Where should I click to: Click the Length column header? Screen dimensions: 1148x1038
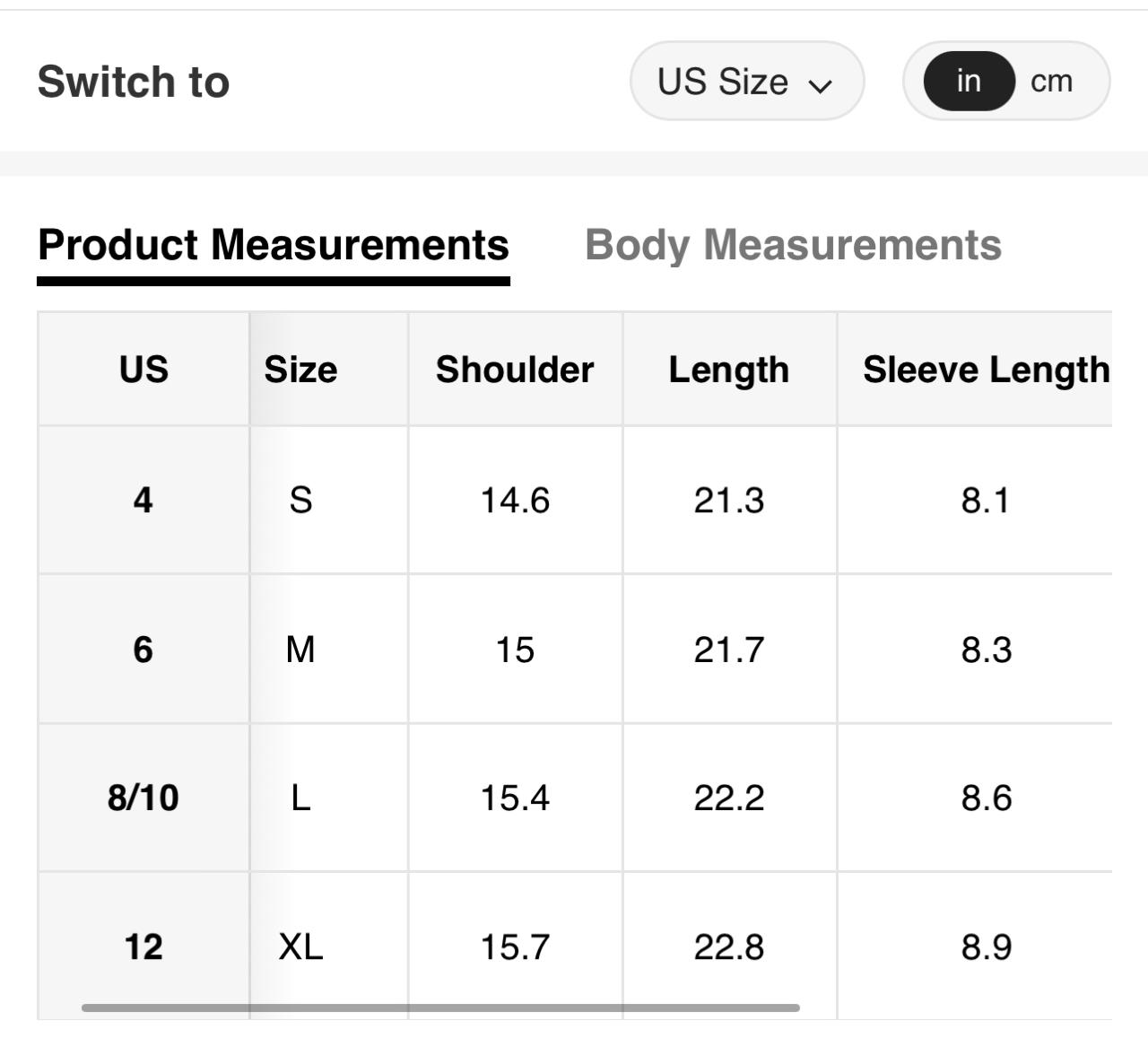(x=728, y=370)
